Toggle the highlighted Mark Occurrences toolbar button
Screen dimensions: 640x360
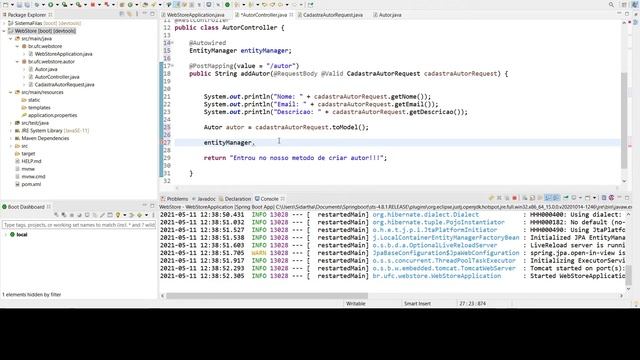(x=177, y=4)
